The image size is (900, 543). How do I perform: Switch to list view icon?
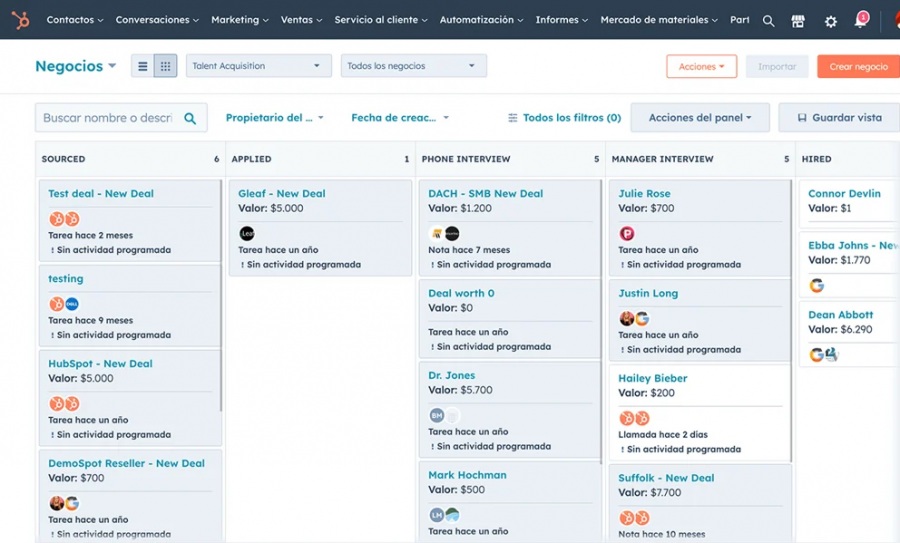click(142, 67)
